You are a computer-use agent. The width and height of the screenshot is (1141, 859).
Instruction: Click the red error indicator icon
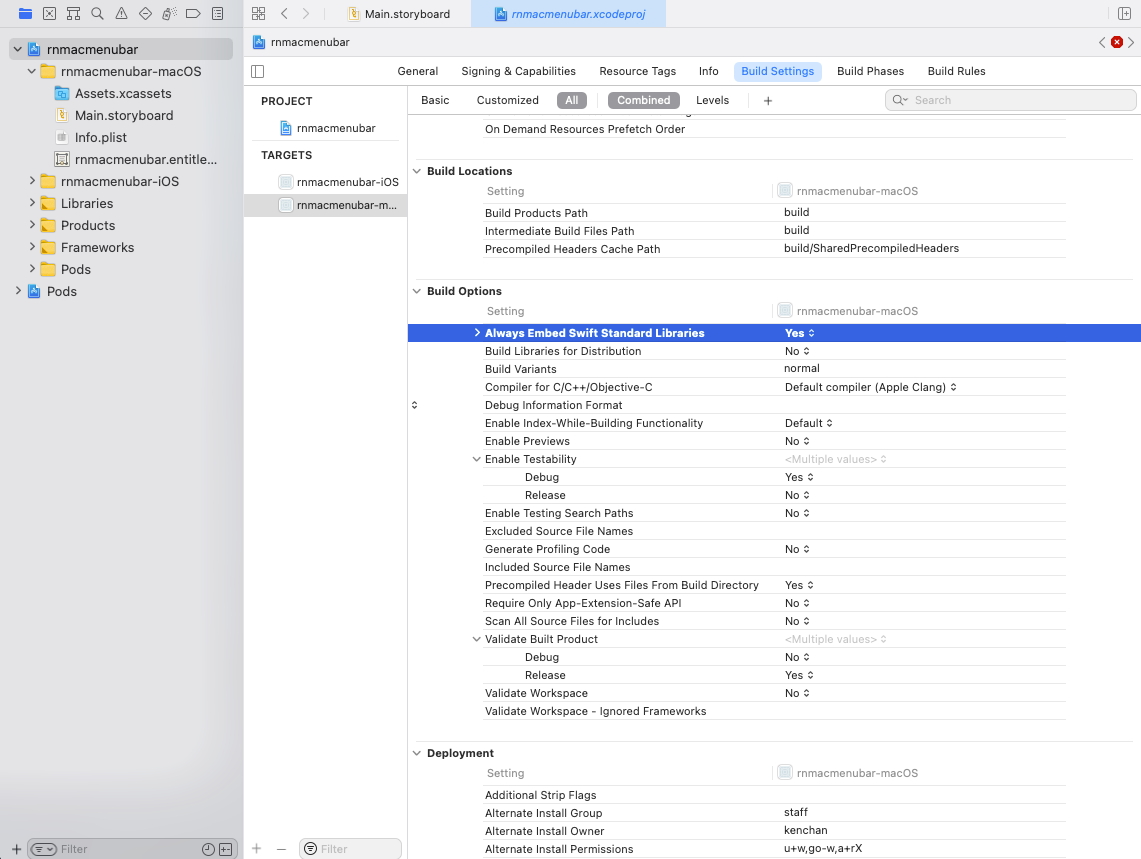(x=1116, y=42)
